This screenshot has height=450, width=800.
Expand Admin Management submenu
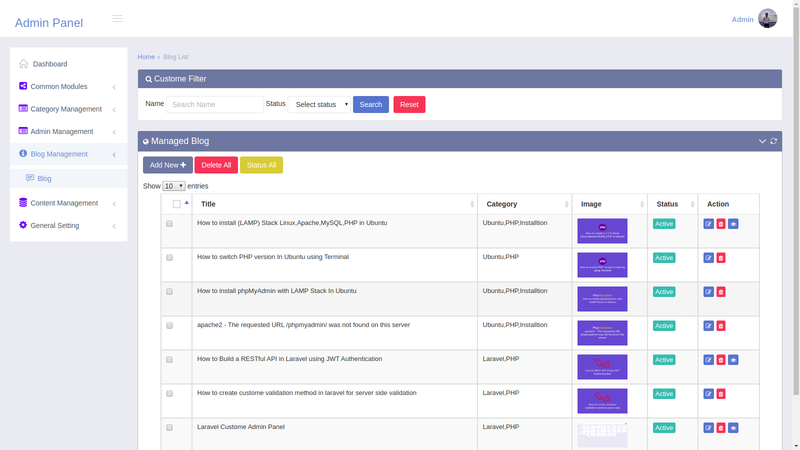coord(68,132)
